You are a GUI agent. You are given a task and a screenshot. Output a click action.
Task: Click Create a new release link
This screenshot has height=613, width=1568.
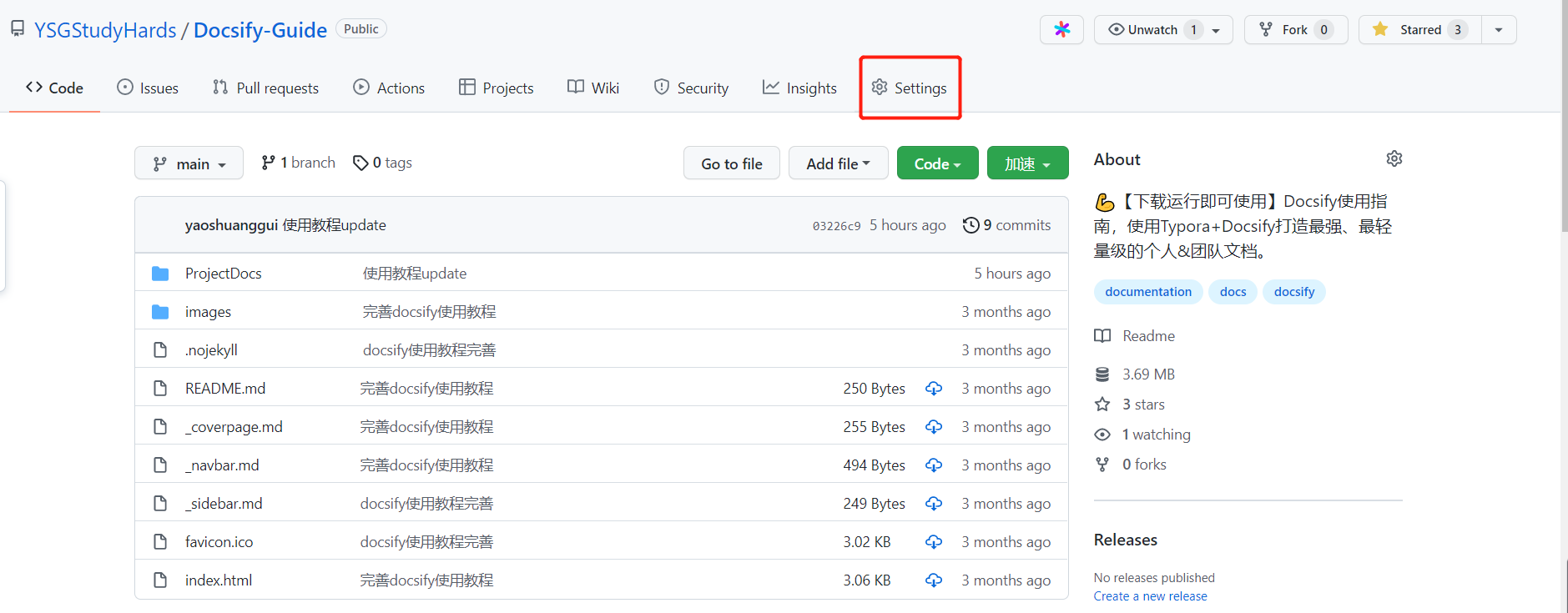click(x=1150, y=596)
